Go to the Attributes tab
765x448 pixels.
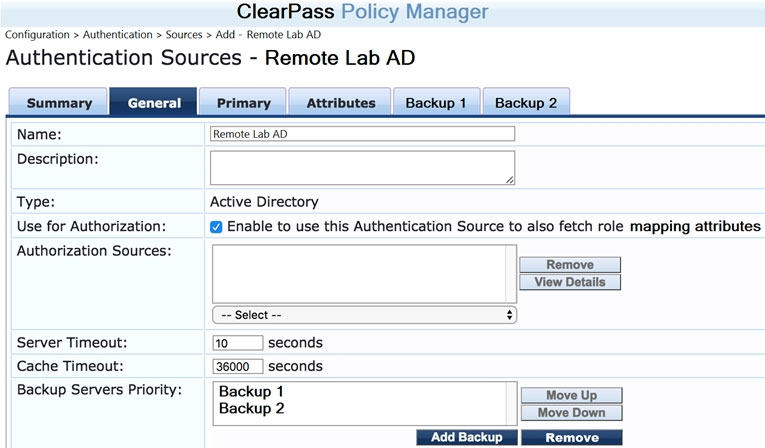341,103
